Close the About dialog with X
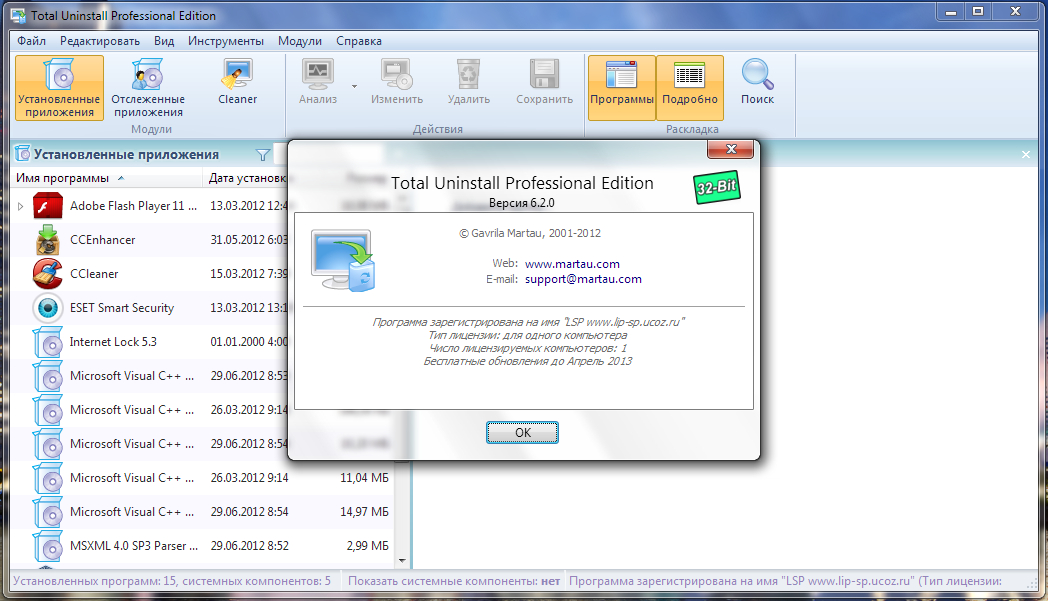Screen dimensions: 1048x601 [x=731, y=149]
